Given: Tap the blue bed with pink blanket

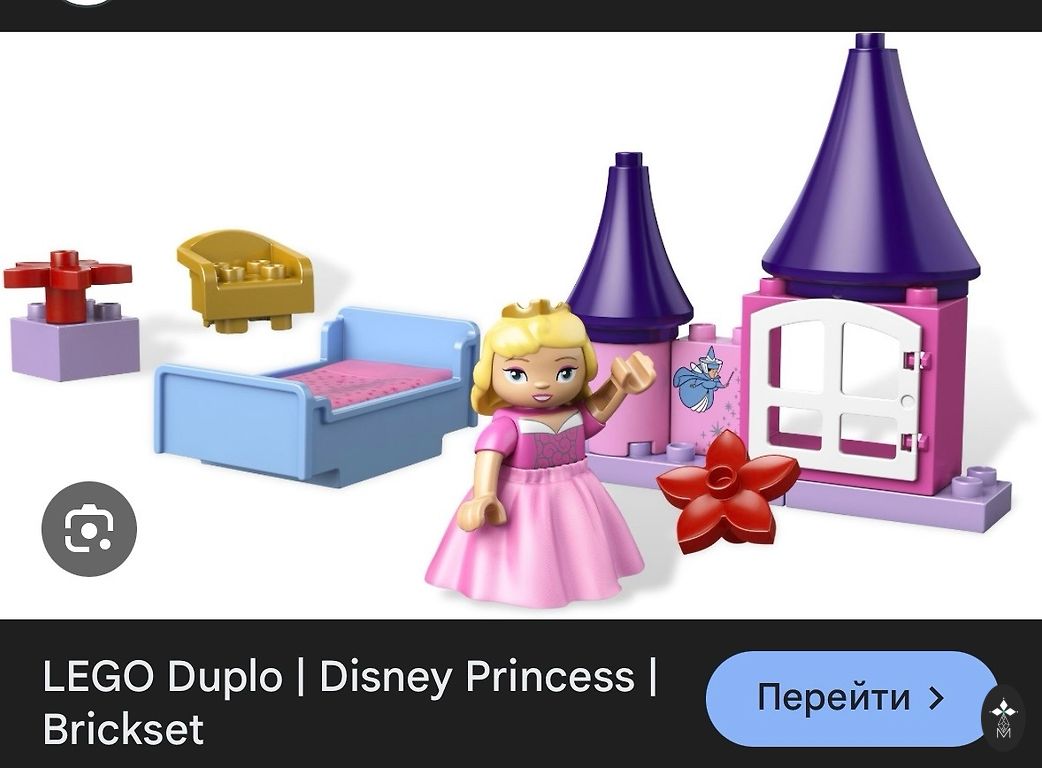Looking at the screenshot, I should tap(316, 395).
